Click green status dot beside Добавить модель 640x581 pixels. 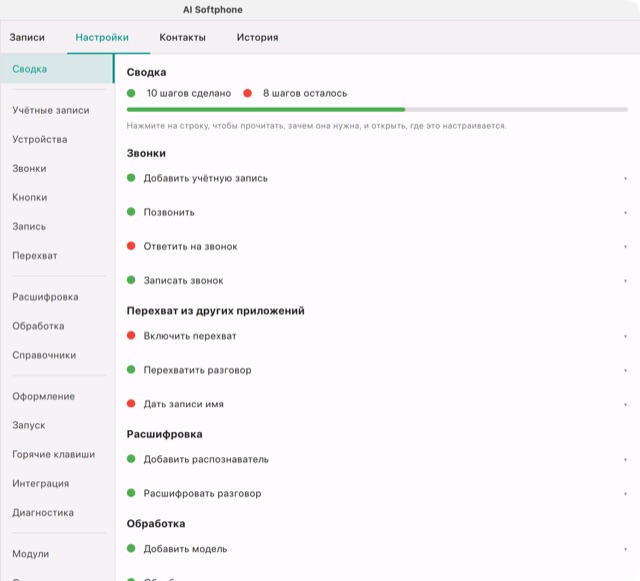pyautogui.click(x=131, y=548)
